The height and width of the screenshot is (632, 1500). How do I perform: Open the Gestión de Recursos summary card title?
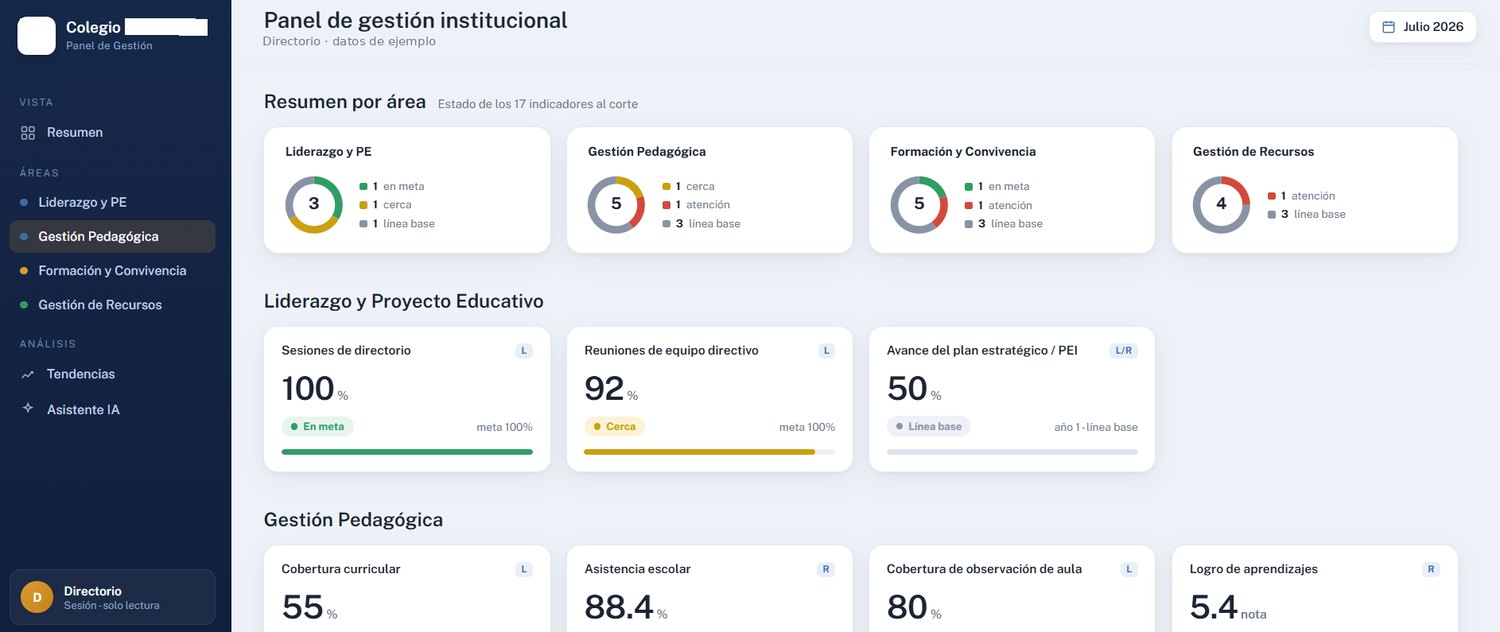[1253, 152]
